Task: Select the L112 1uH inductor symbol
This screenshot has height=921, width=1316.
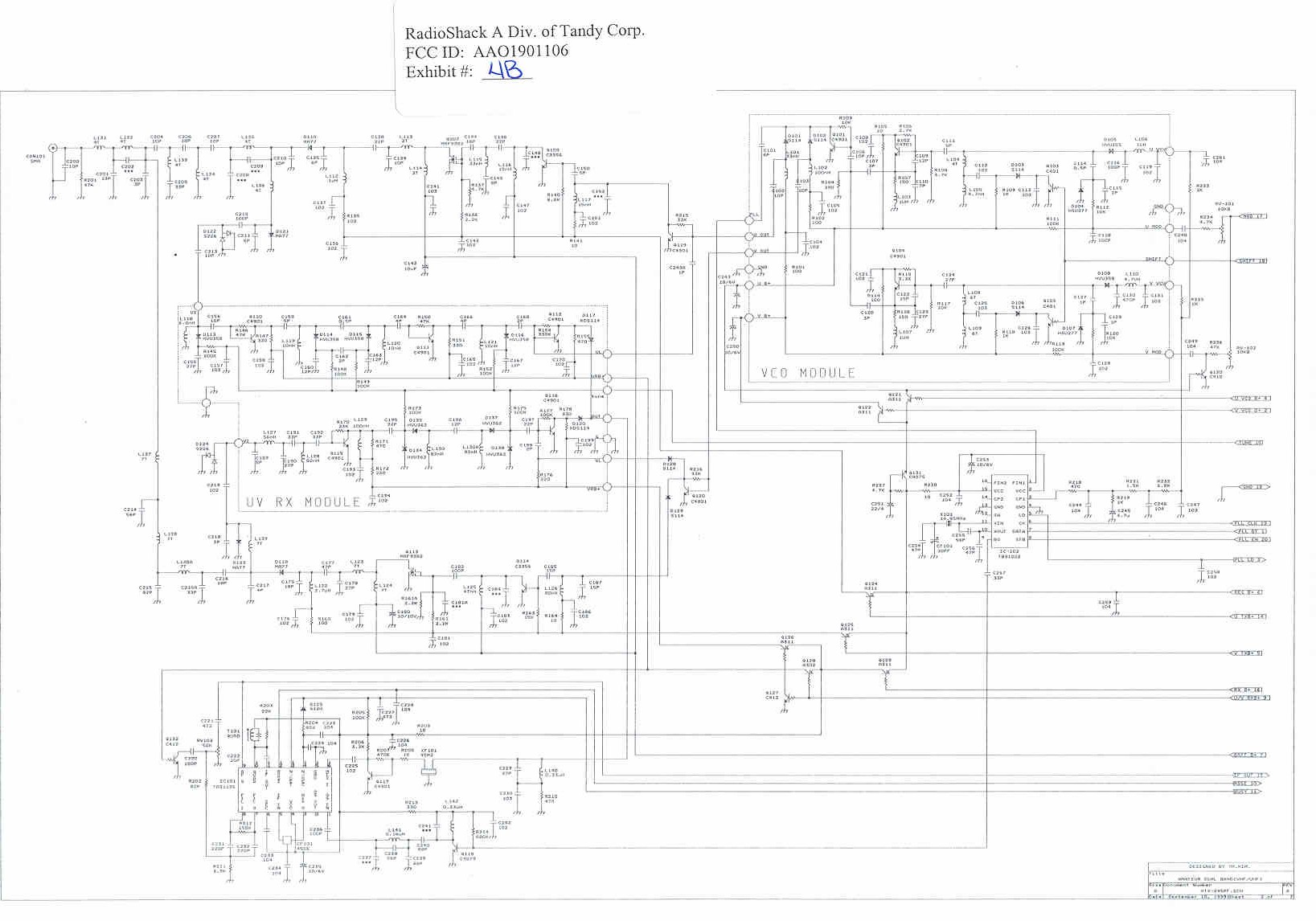Action: pyautogui.click(x=345, y=178)
